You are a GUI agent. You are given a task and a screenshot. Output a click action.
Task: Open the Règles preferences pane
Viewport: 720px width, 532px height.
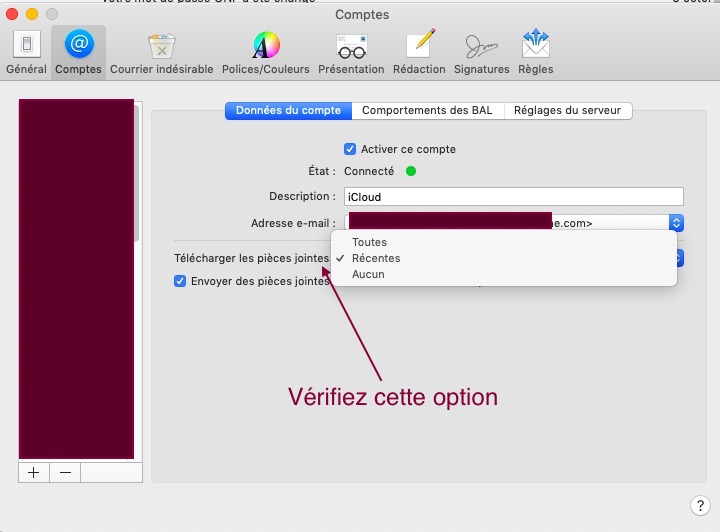click(x=536, y=52)
